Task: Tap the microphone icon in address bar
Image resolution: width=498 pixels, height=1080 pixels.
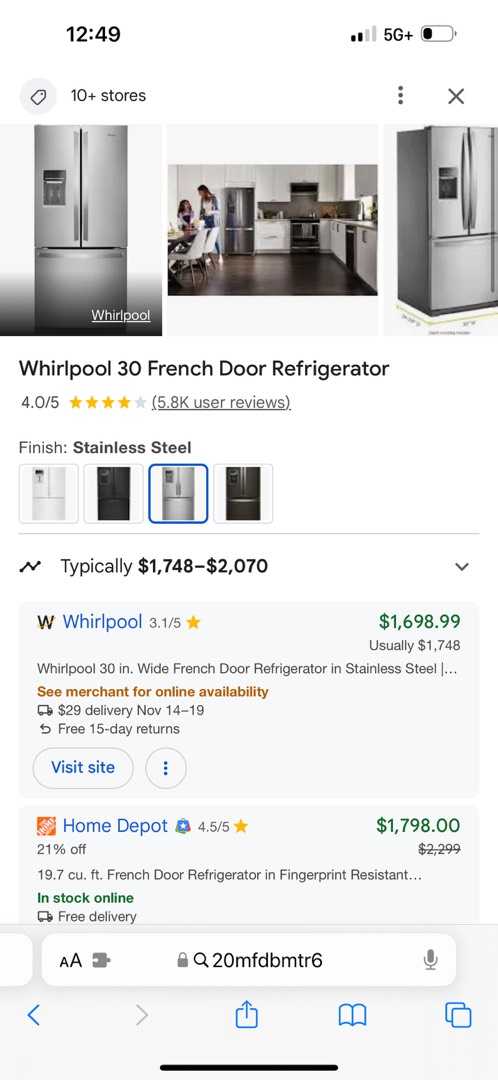Action: click(x=430, y=959)
